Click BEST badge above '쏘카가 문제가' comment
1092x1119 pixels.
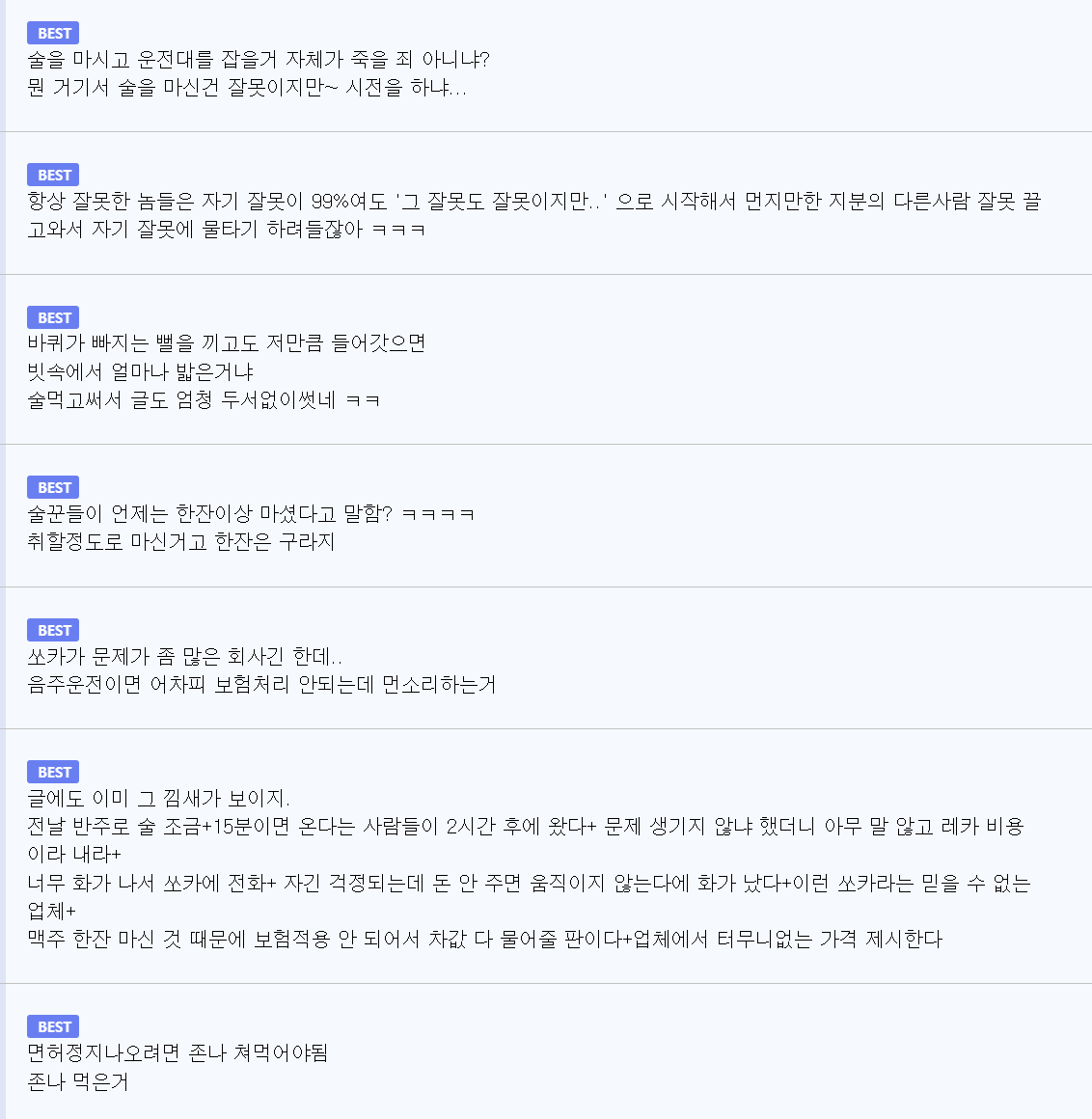[x=53, y=631]
